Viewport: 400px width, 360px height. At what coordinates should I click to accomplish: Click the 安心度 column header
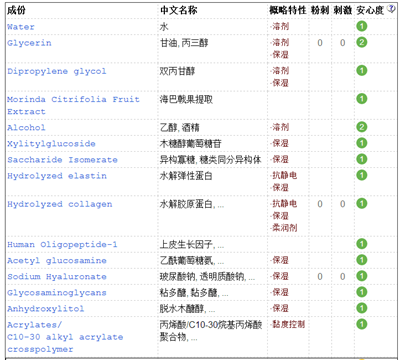pyautogui.click(x=370, y=10)
